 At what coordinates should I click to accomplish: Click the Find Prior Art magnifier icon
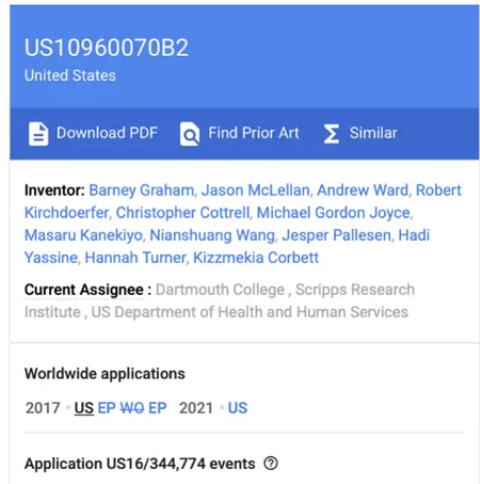coord(190,134)
